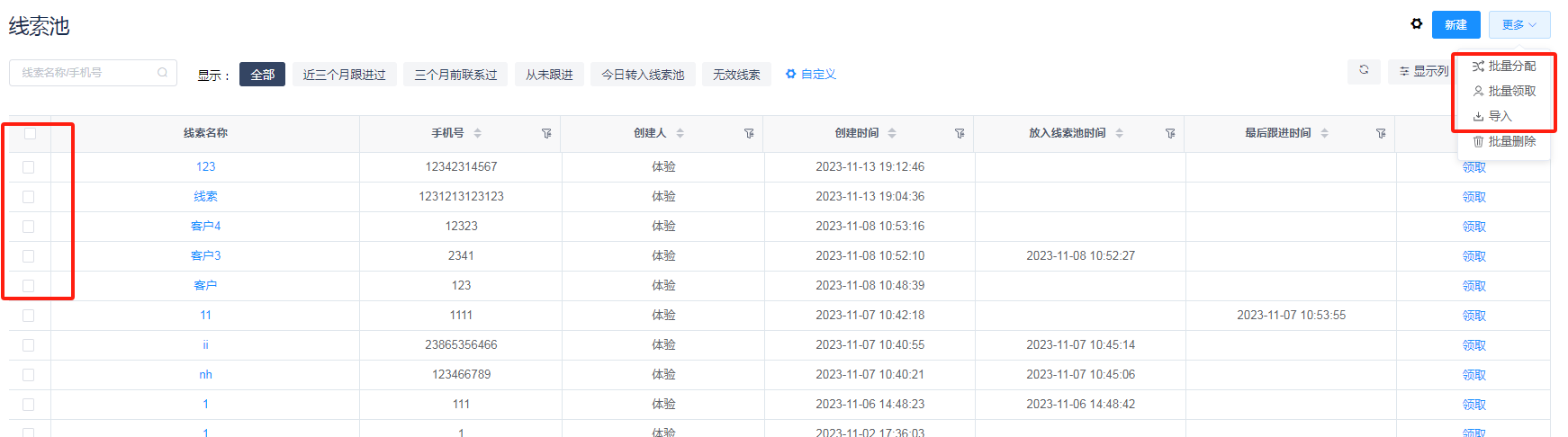Open the 自定义 custom filter option
The width and height of the screenshot is (1568, 437).
(x=811, y=74)
